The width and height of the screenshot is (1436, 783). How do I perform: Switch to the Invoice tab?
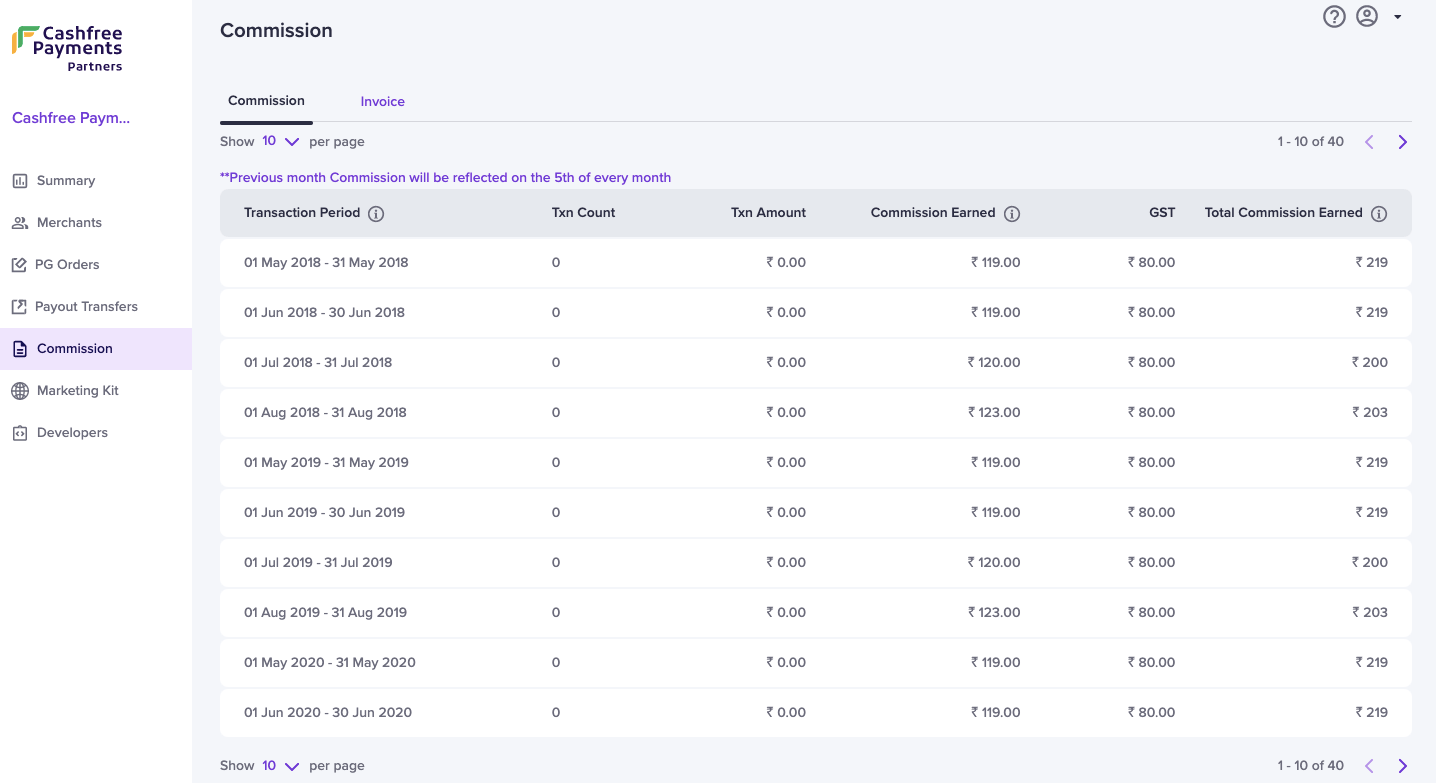click(383, 102)
